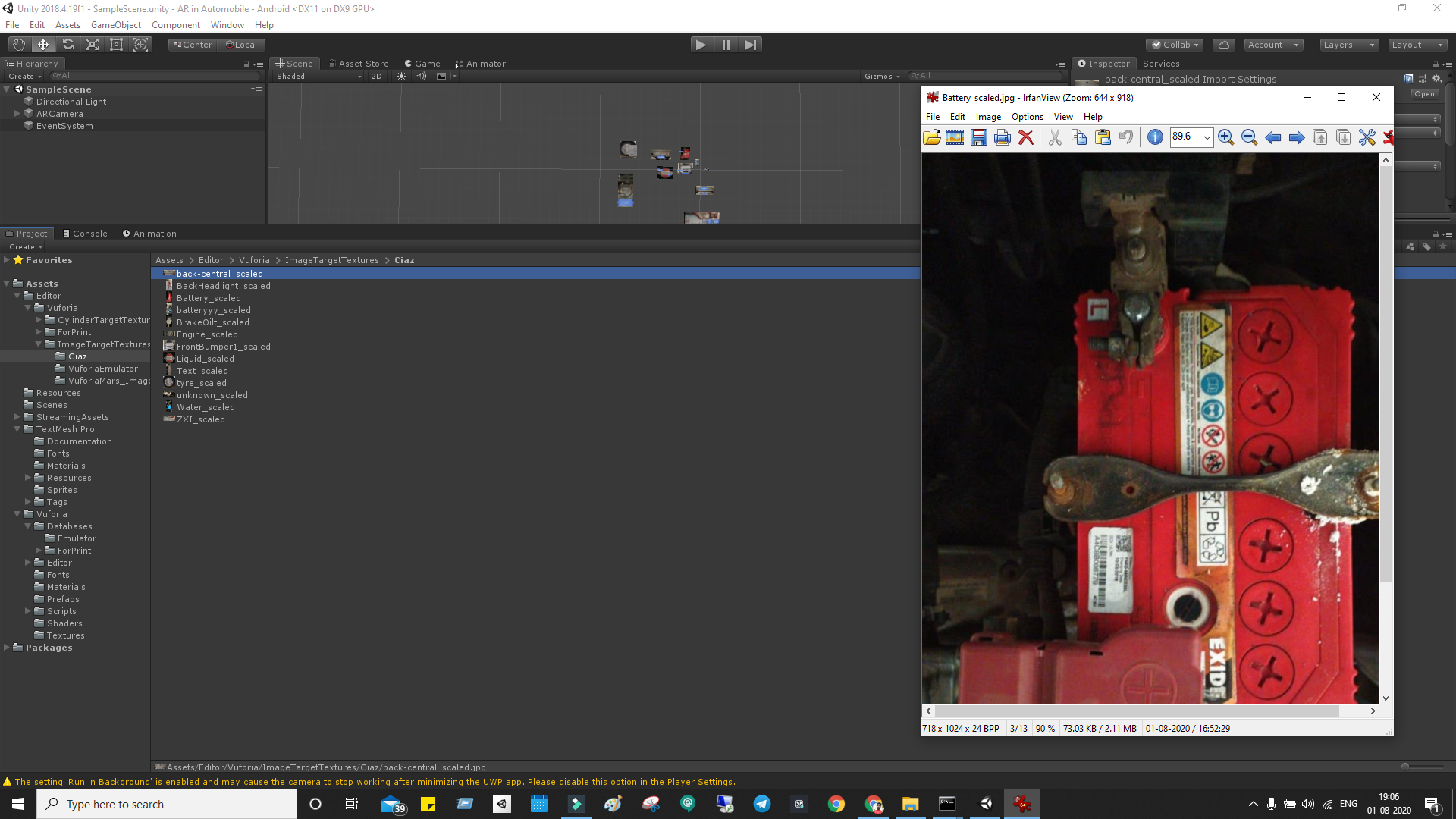Select the Rotate tool
This screenshot has height=819, width=1456.
(67, 45)
